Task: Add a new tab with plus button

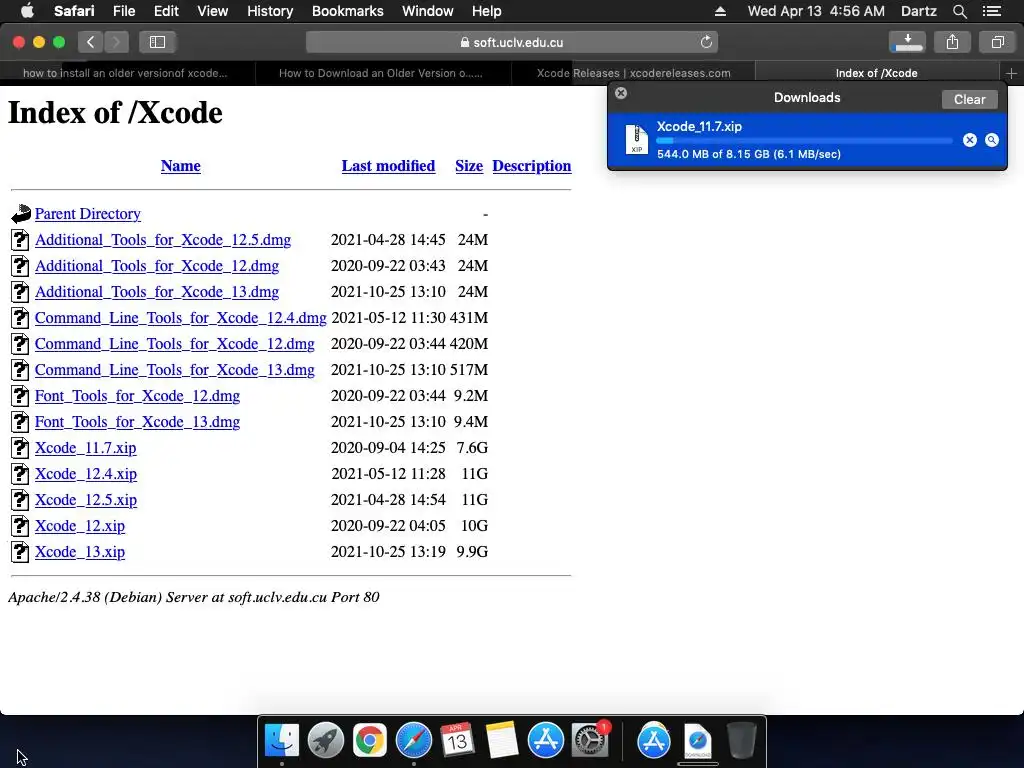Action: 1011,74
